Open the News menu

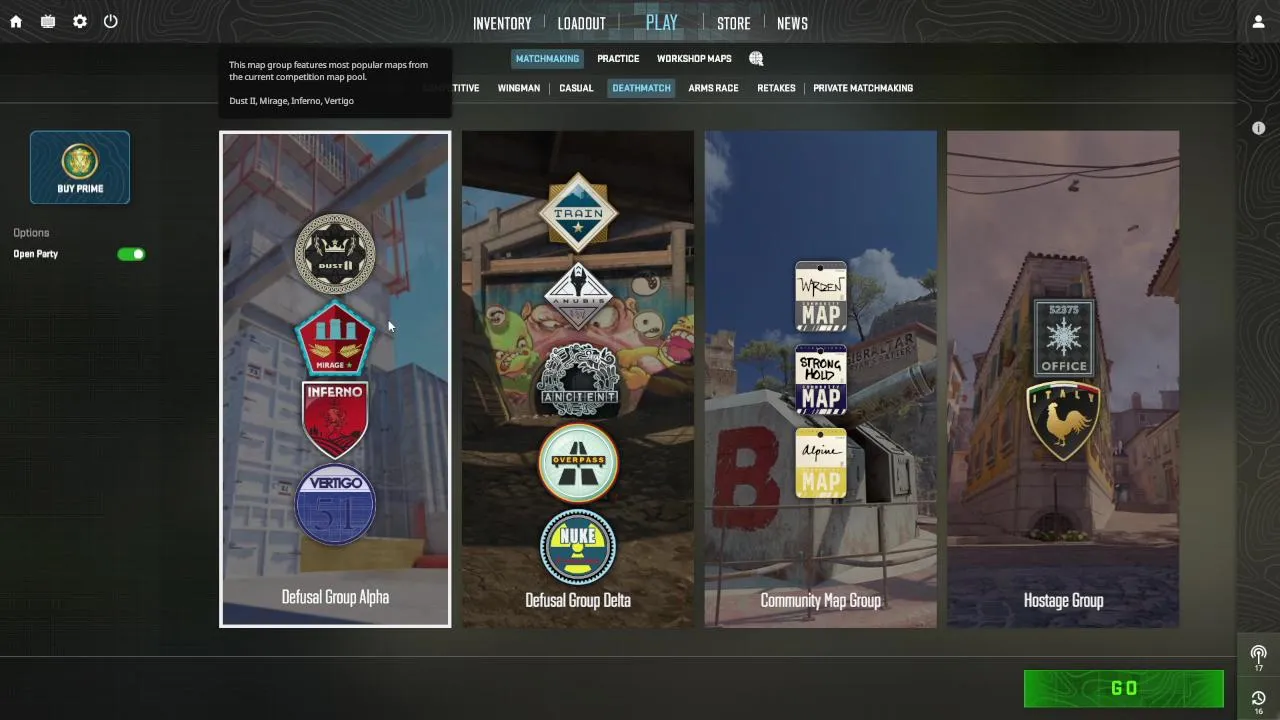tap(792, 23)
